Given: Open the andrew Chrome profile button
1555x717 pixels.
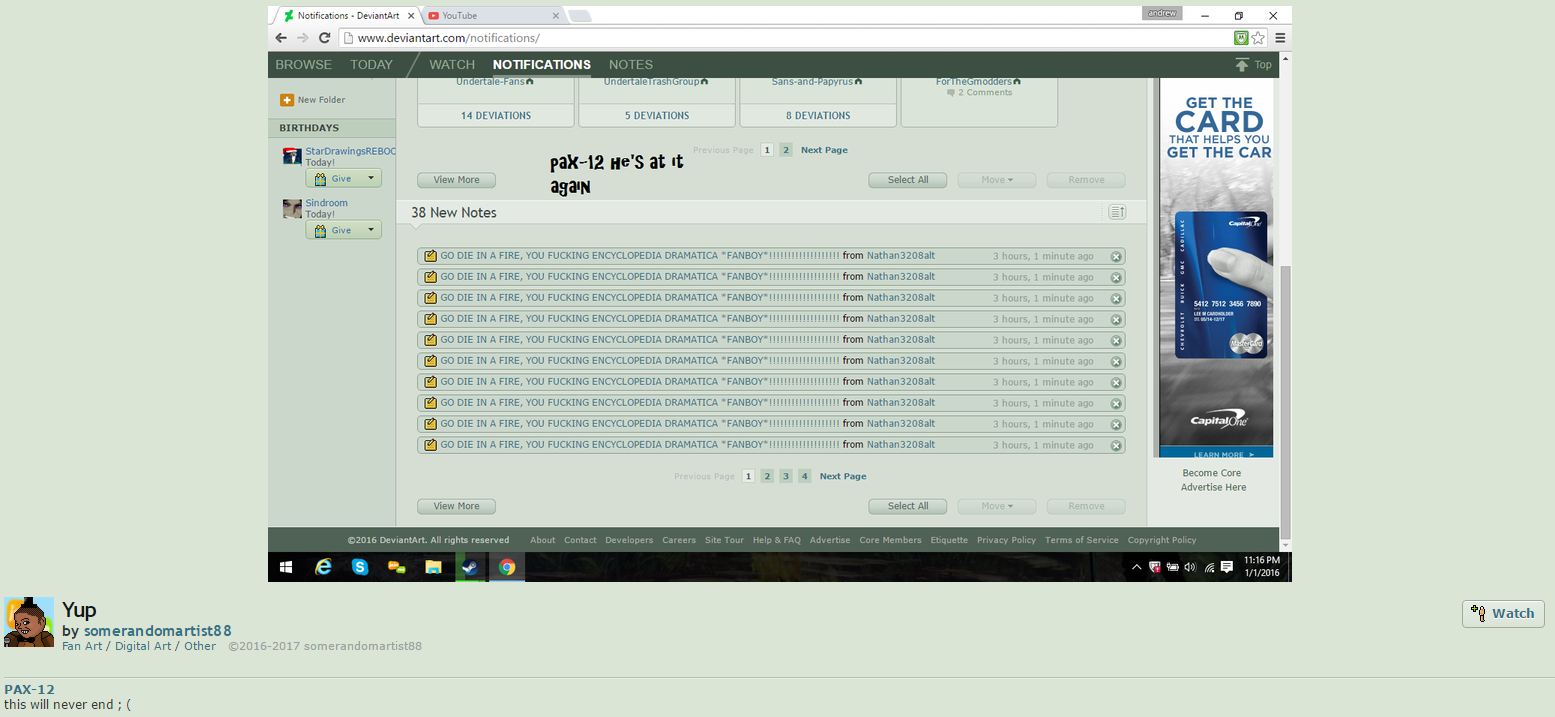Looking at the screenshot, I should point(1162,13).
